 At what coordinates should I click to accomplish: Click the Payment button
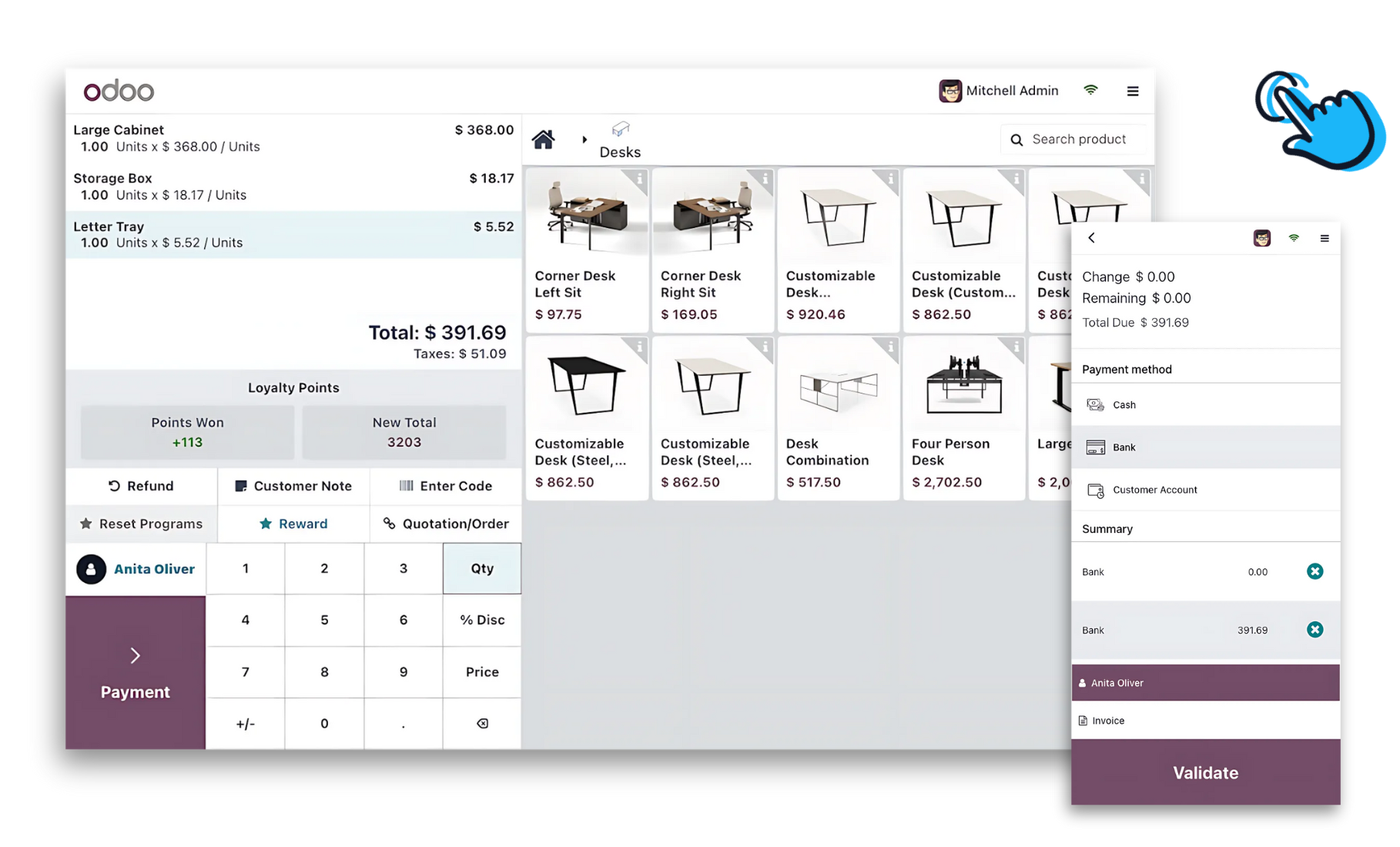pos(136,672)
